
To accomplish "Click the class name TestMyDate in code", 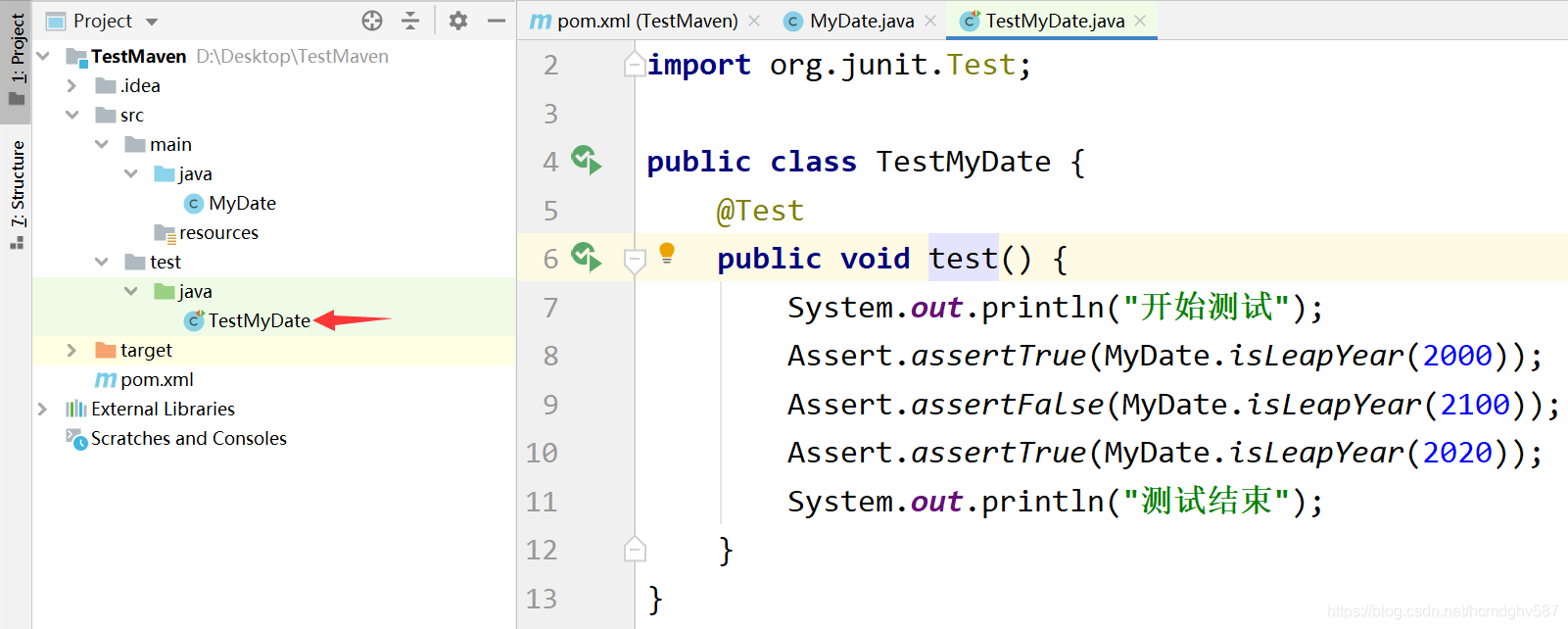I will tap(964, 162).
